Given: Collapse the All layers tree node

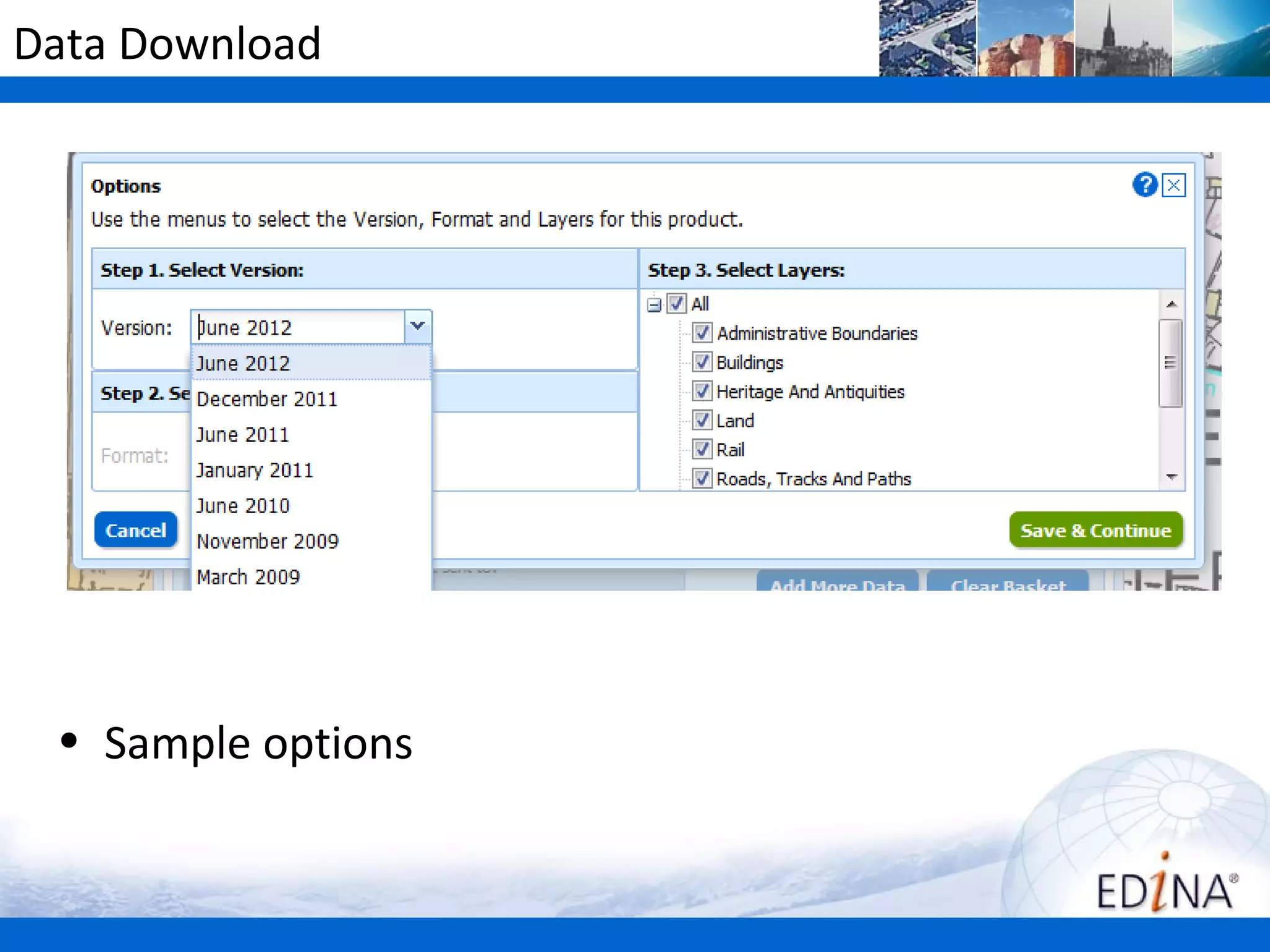Looking at the screenshot, I should click(x=654, y=305).
